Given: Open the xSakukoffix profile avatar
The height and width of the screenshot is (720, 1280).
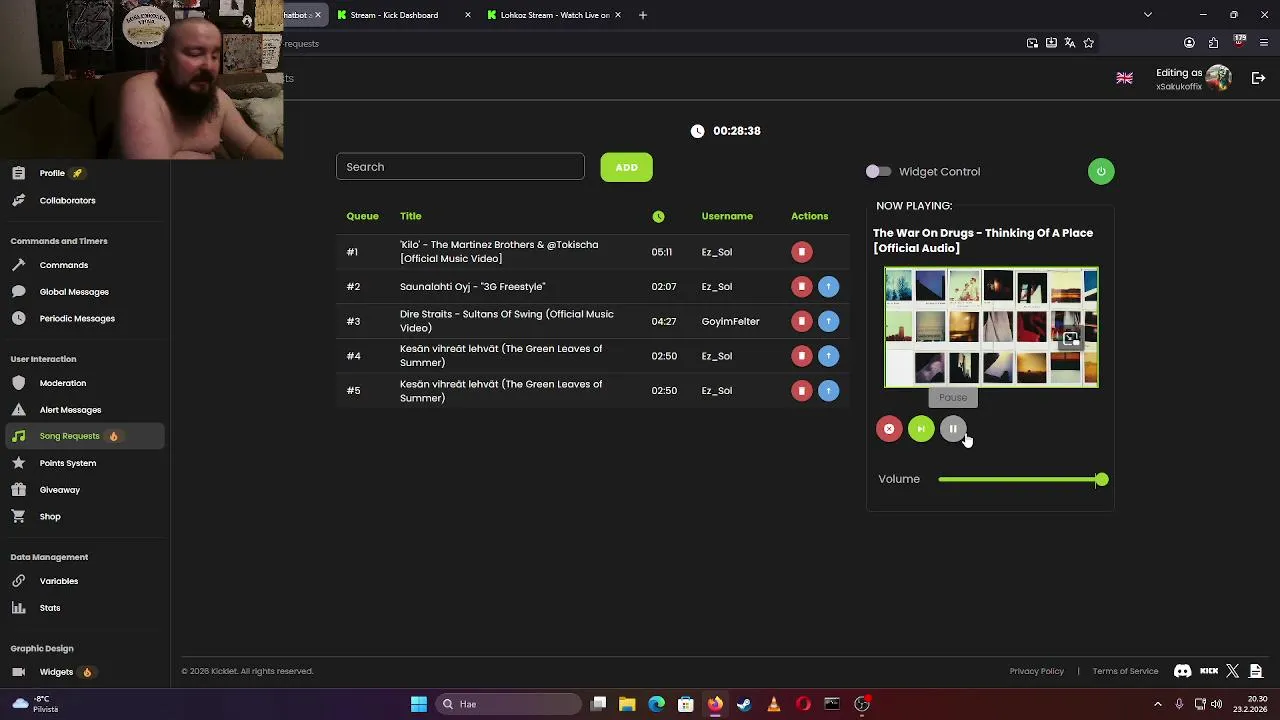Looking at the screenshot, I should (1218, 78).
